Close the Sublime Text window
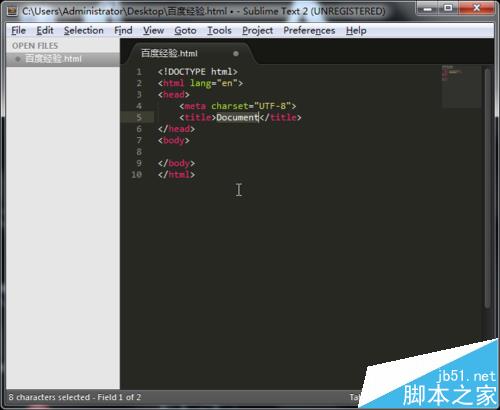500x410 pixels. (477, 8)
